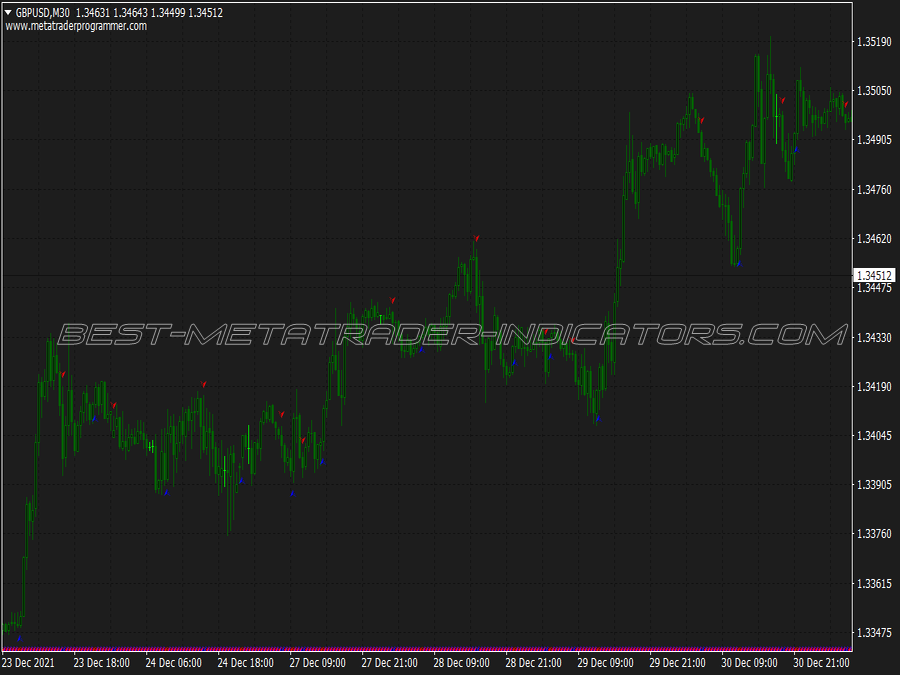Click time axis label 29 Dec 21:00
The image size is (900, 675).
677,663
